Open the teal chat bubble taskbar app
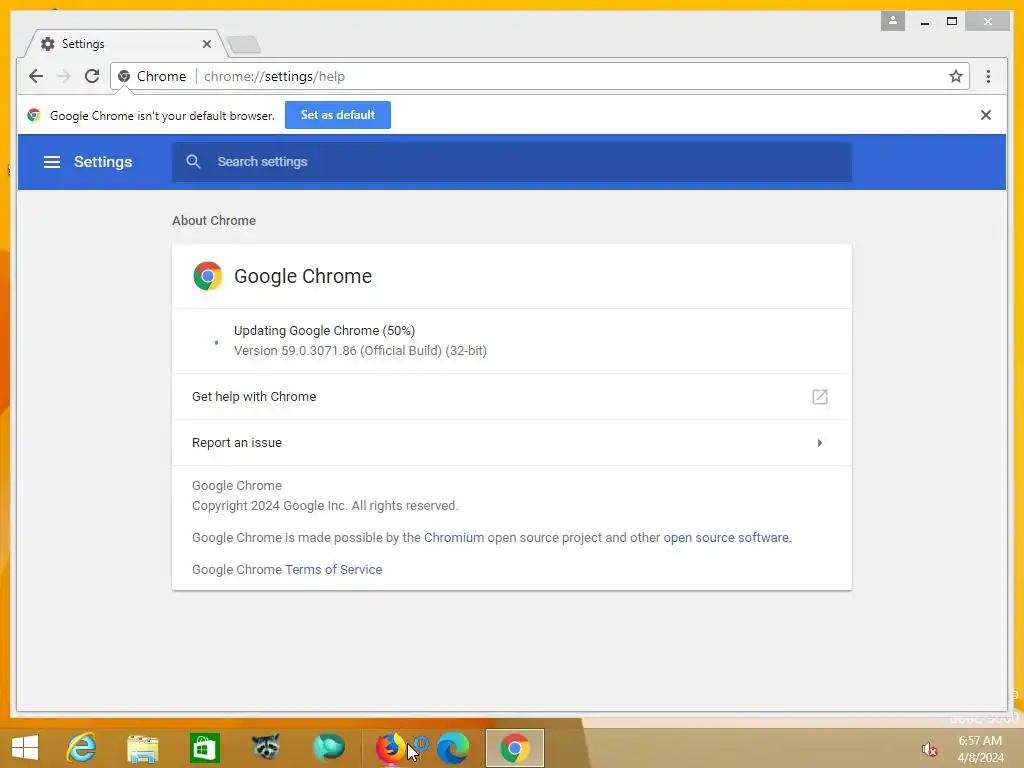The width and height of the screenshot is (1024, 768). [x=328, y=748]
